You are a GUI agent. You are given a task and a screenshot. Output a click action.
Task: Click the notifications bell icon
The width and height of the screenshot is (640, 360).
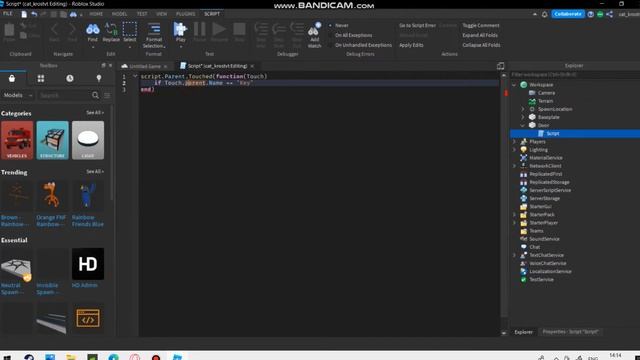coord(544,14)
